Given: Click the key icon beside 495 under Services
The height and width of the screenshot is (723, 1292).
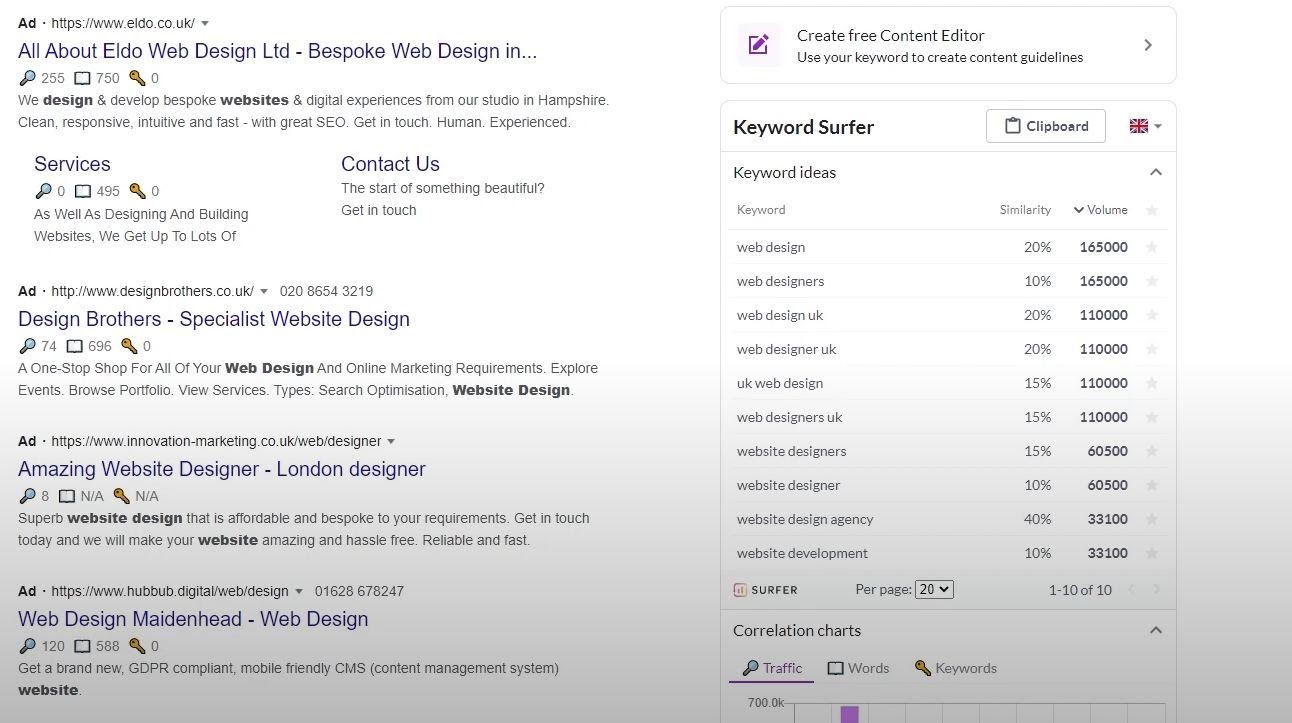Looking at the screenshot, I should (x=138, y=191).
